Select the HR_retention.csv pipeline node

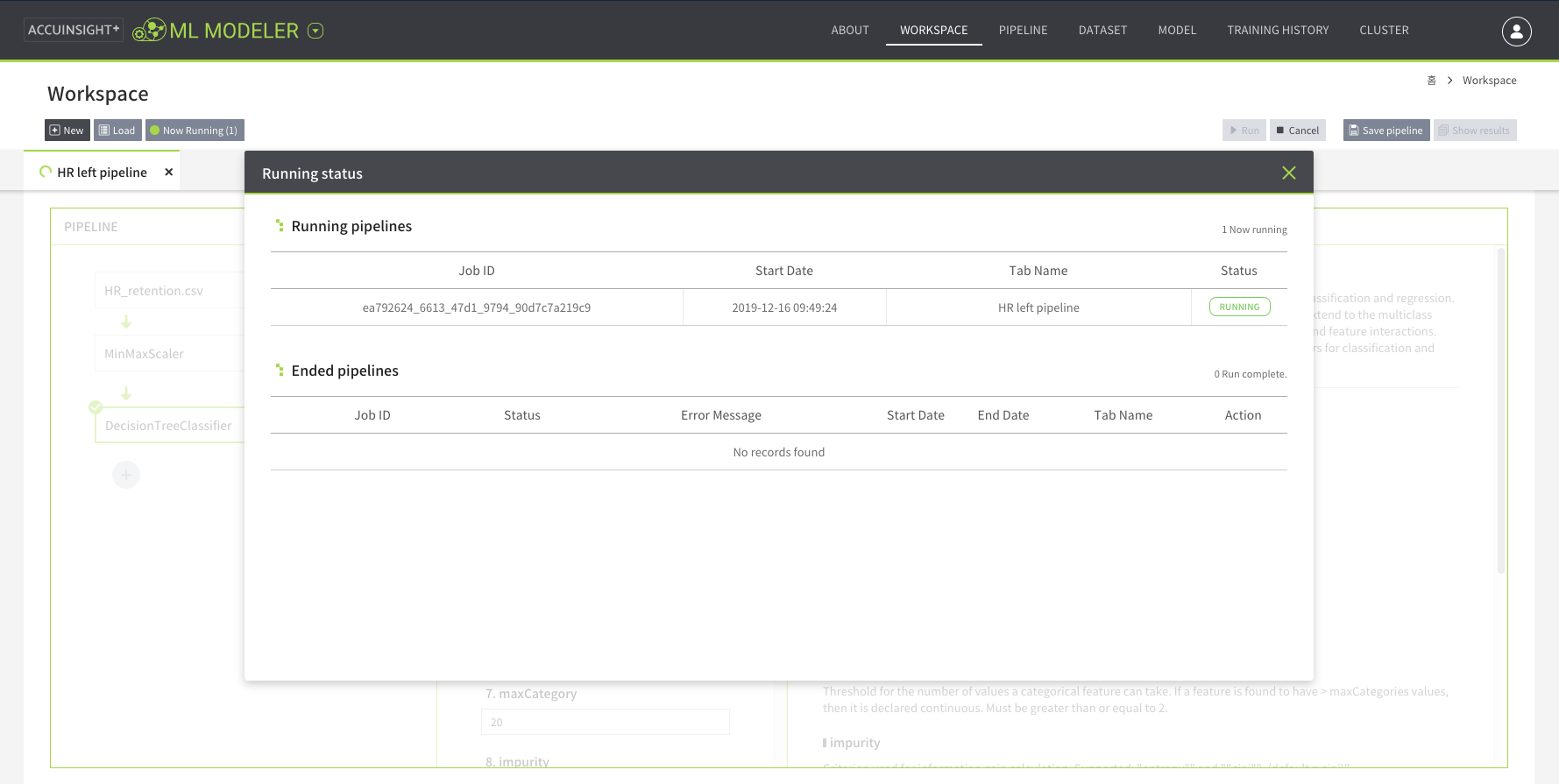169,291
